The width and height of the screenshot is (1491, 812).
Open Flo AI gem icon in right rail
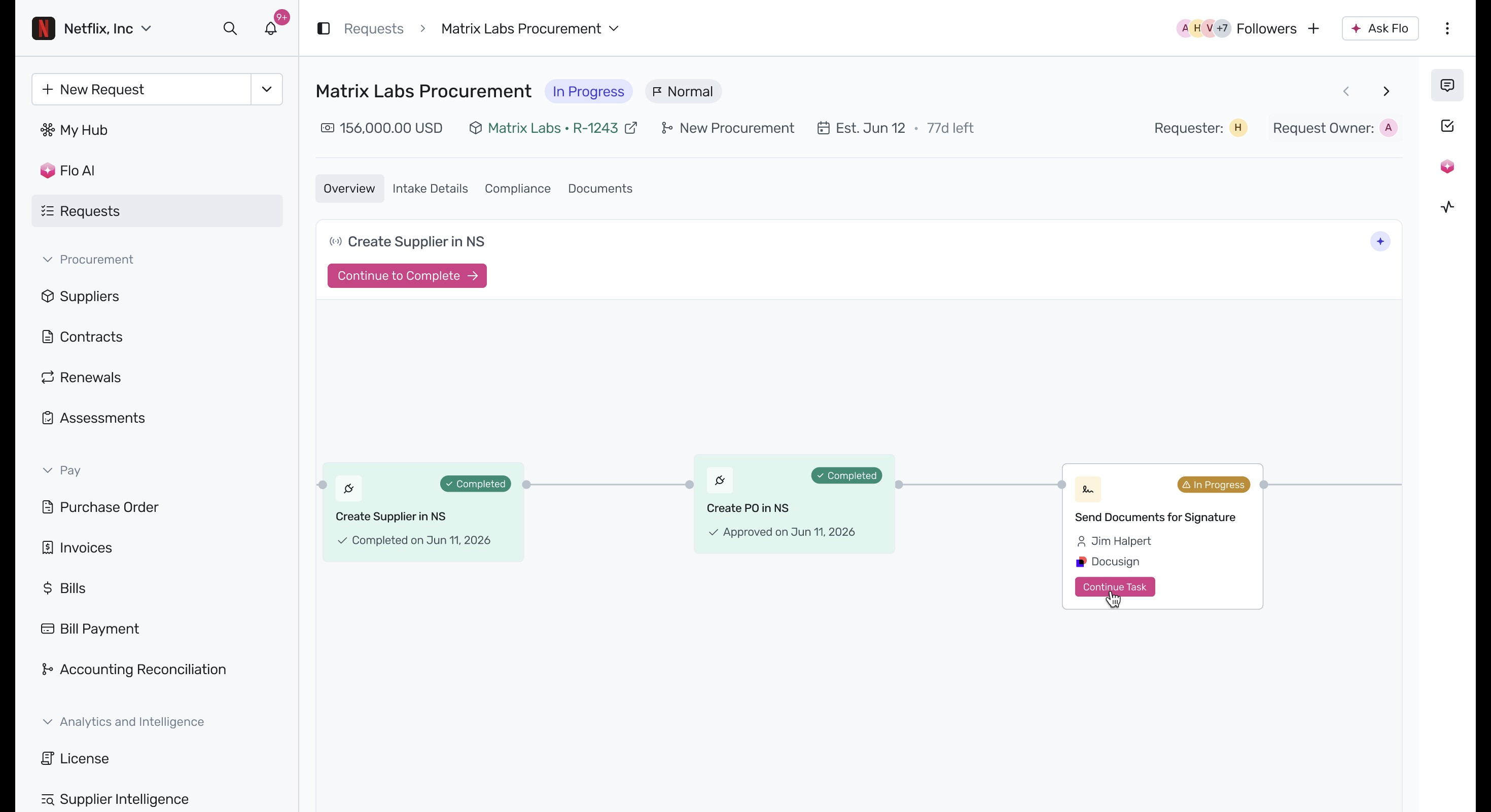(1447, 167)
